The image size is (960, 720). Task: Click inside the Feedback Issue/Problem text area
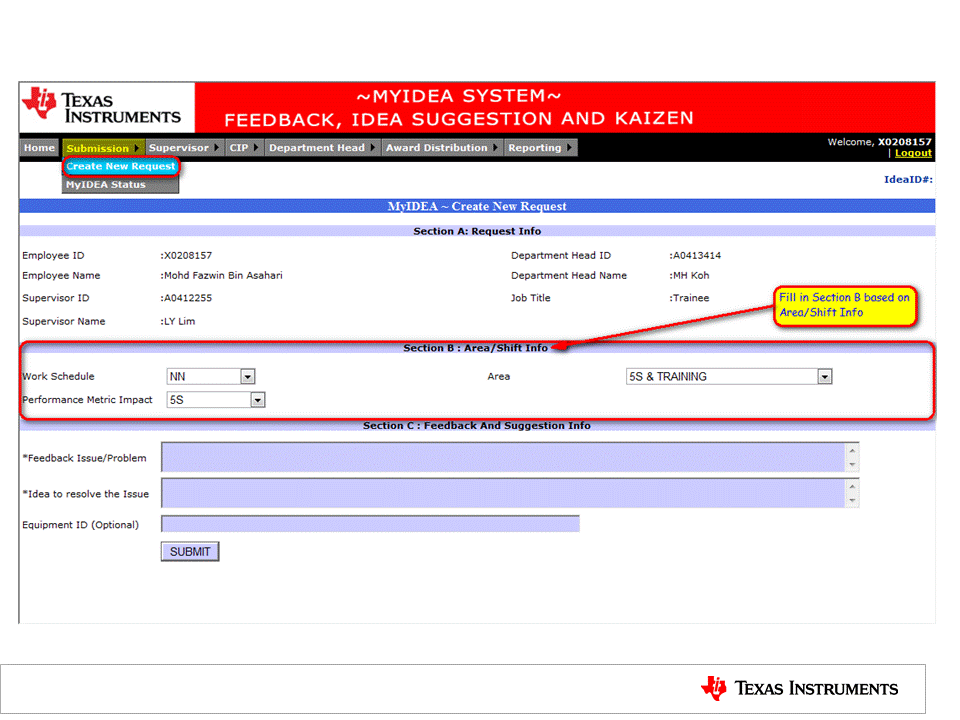[x=503, y=457]
